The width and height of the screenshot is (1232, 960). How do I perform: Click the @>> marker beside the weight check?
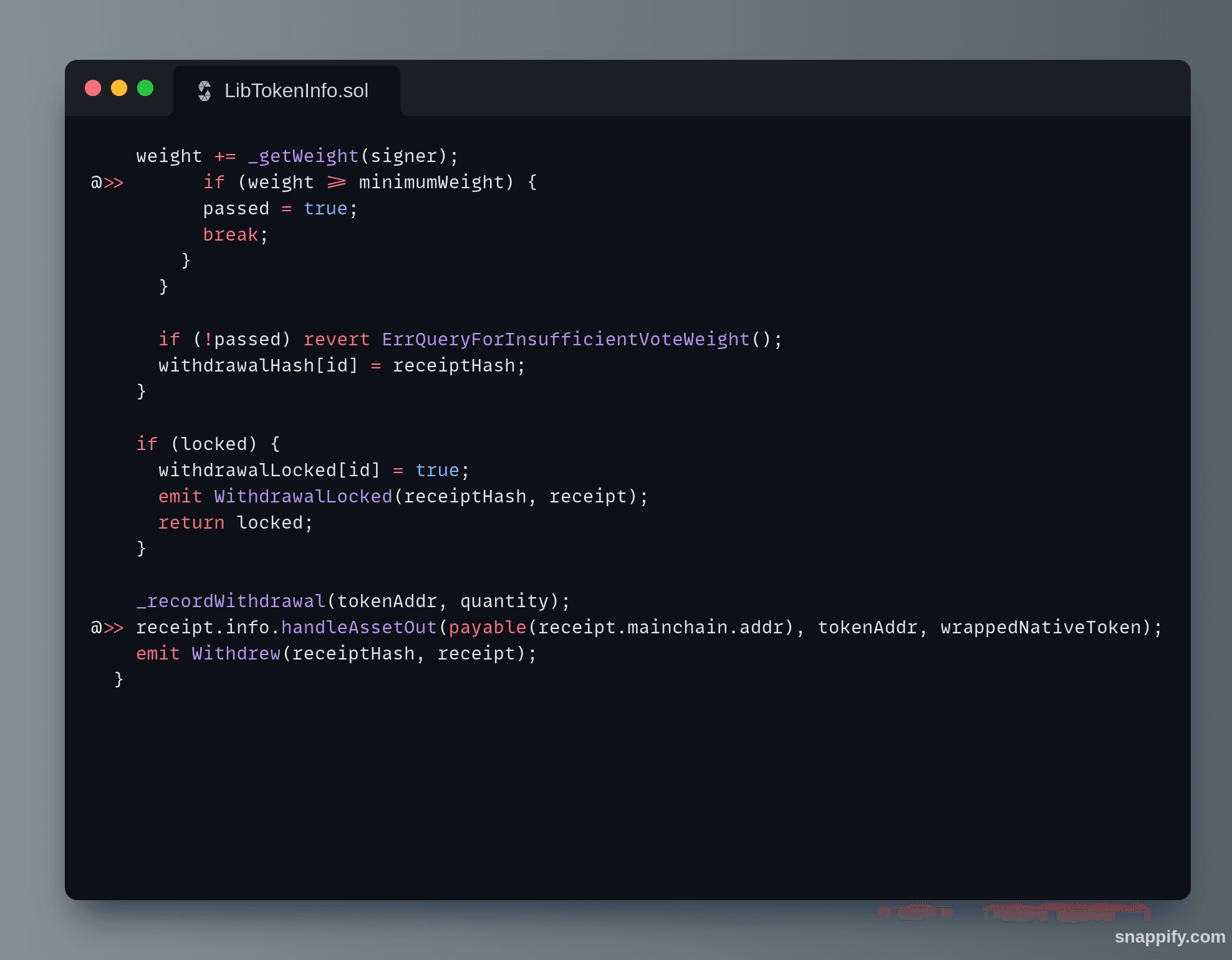107,183
